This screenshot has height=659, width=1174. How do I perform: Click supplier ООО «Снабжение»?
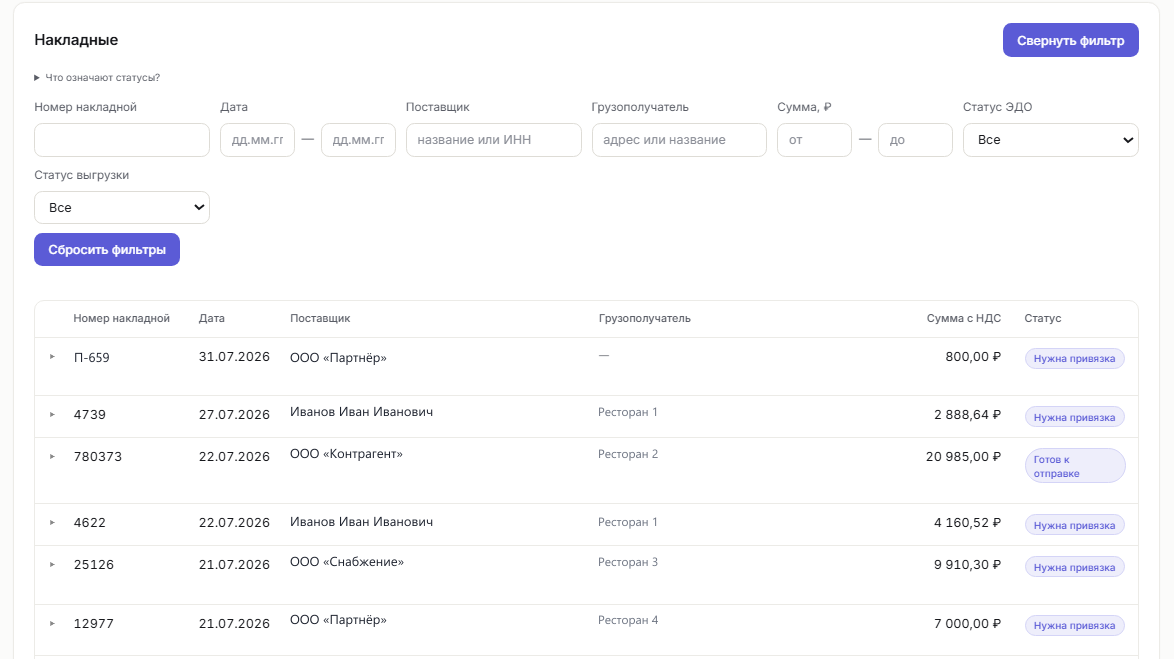[x=347, y=562]
